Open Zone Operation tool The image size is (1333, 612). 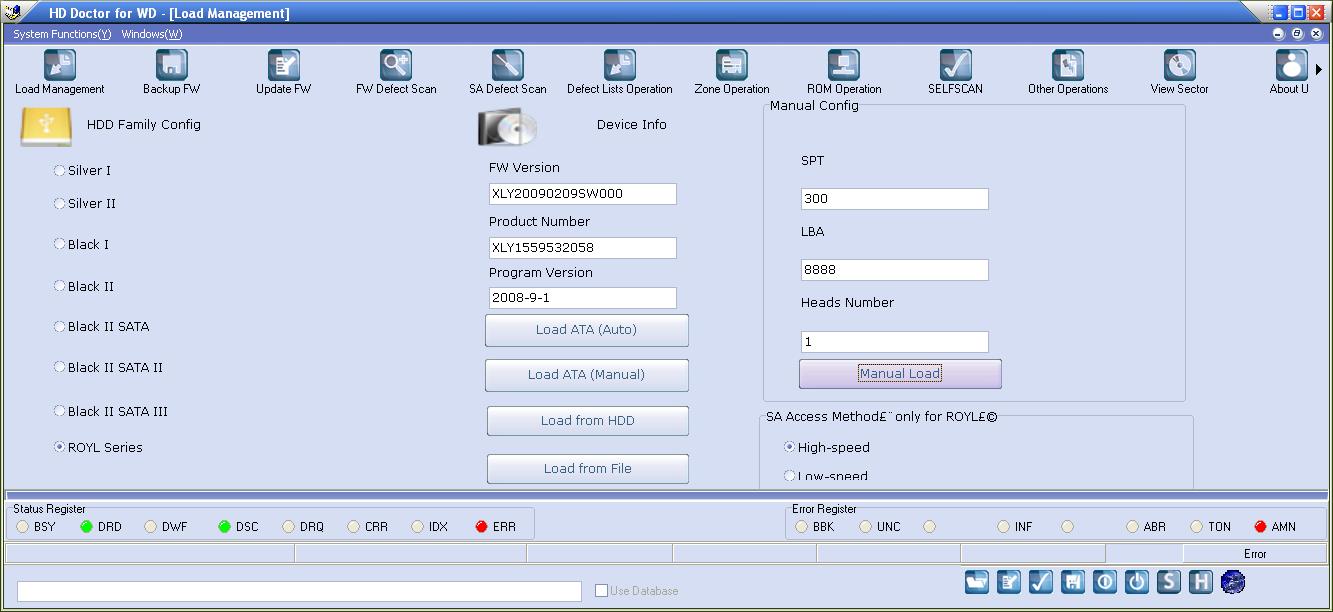(732, 66)
